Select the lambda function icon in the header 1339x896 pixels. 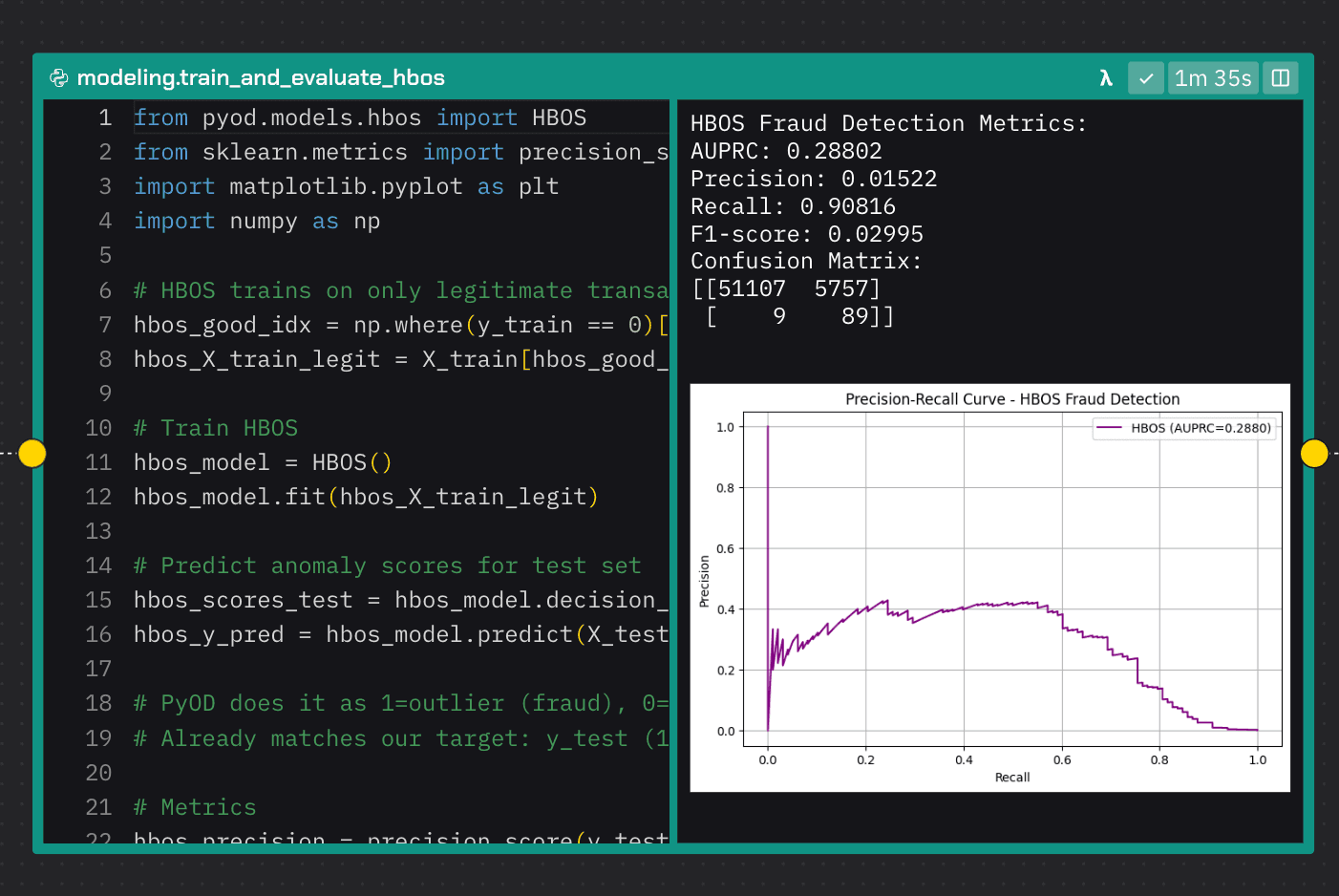pos(1106,77)
